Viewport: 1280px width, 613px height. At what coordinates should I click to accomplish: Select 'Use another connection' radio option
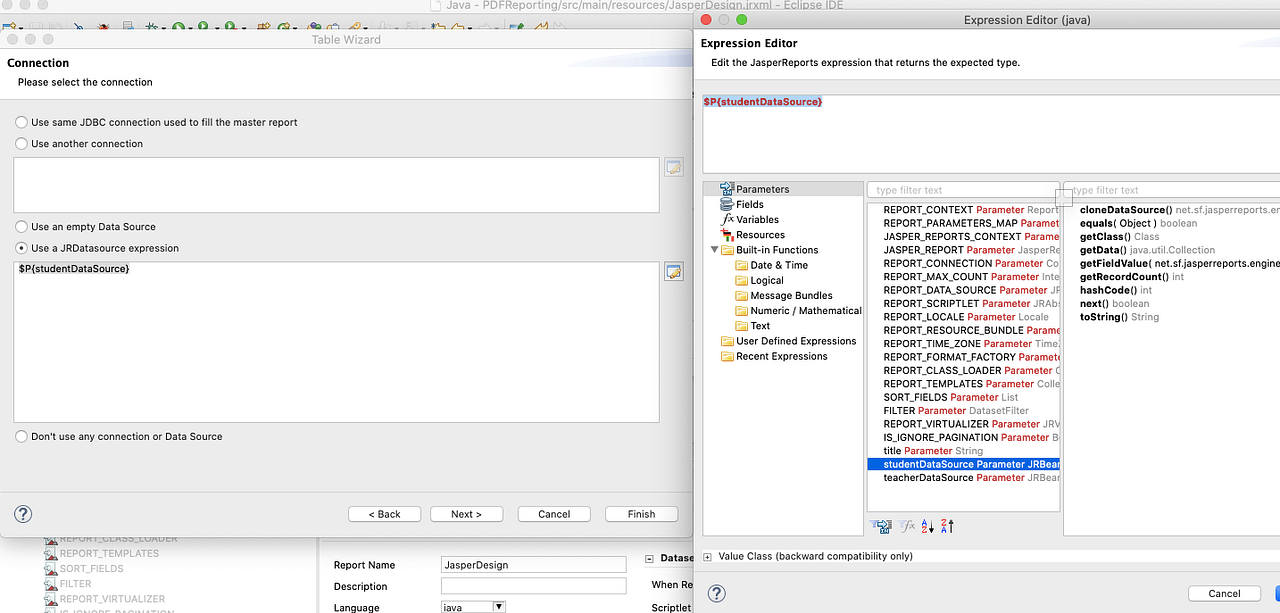[x=21, y=143]
